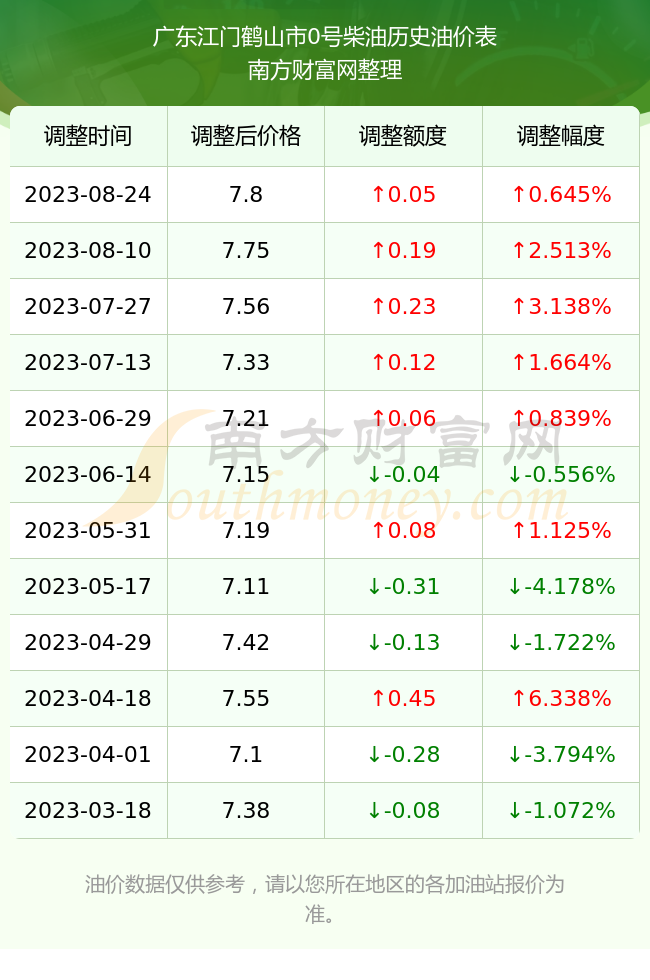Click the 调整幅度 column header
This screenshot has height=980, width=650.
[561, 136]
